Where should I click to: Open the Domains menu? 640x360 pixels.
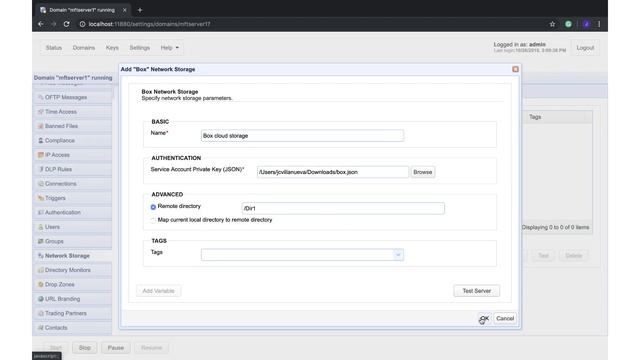[84, 48]
